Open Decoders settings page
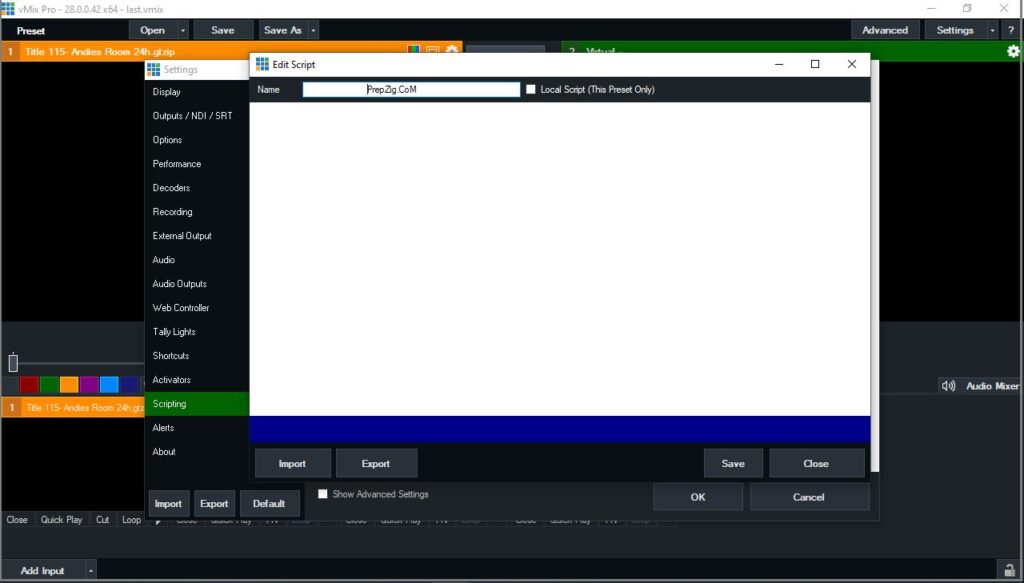This screenshot has height=583, width=1024. pyautogui.click(x=197, y=188)
